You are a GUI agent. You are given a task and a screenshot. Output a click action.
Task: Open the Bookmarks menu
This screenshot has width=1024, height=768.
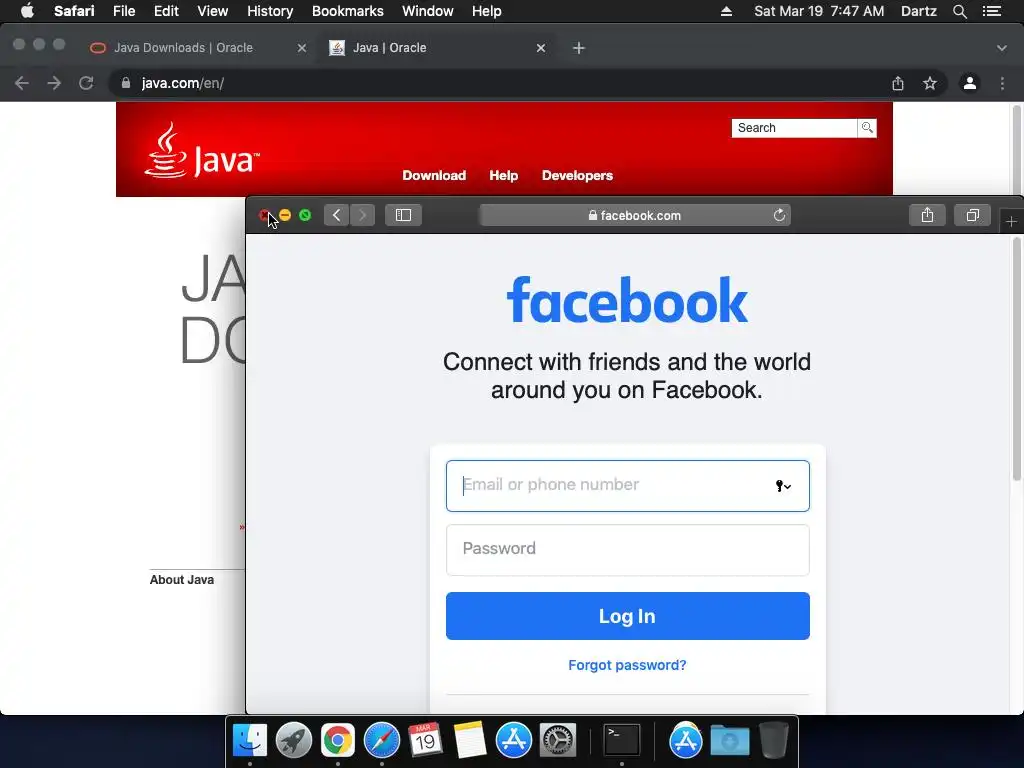[347, 11]
